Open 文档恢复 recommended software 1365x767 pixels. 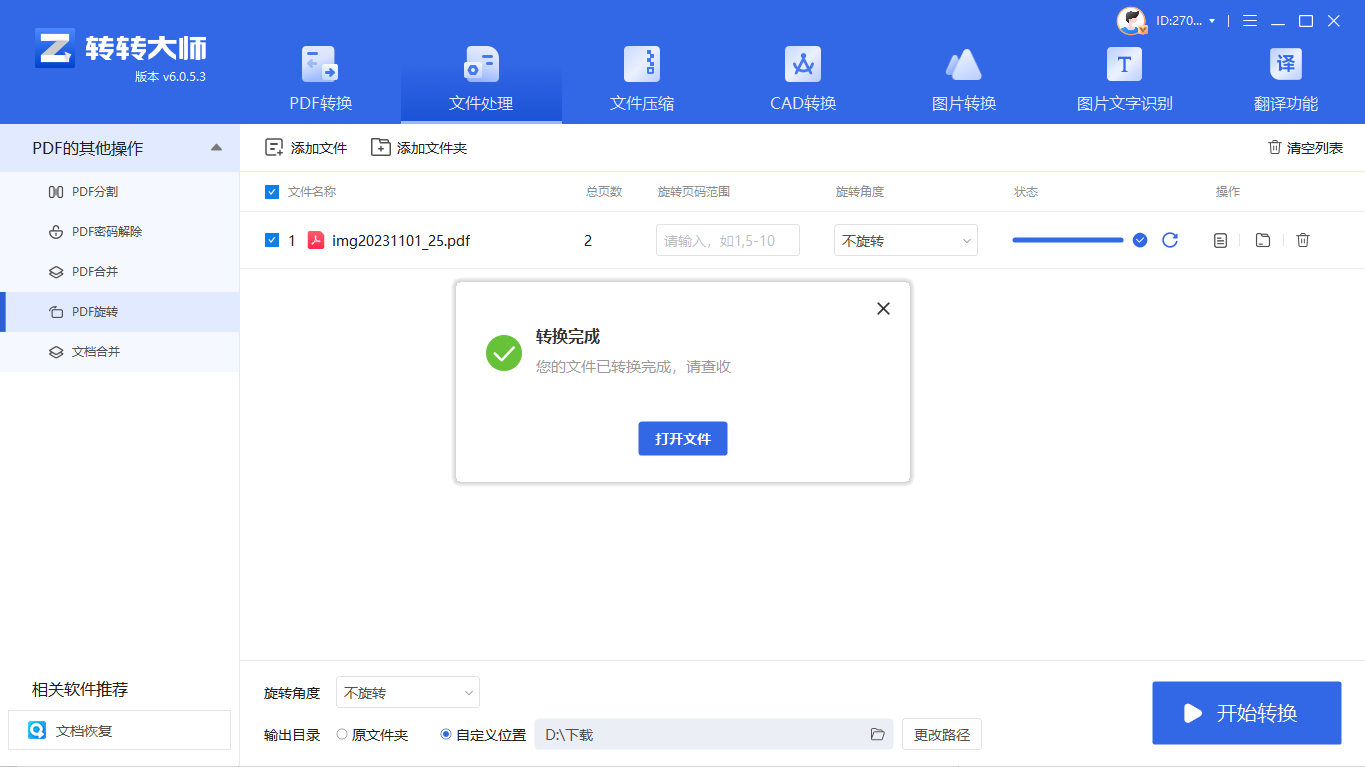(119, 730)
